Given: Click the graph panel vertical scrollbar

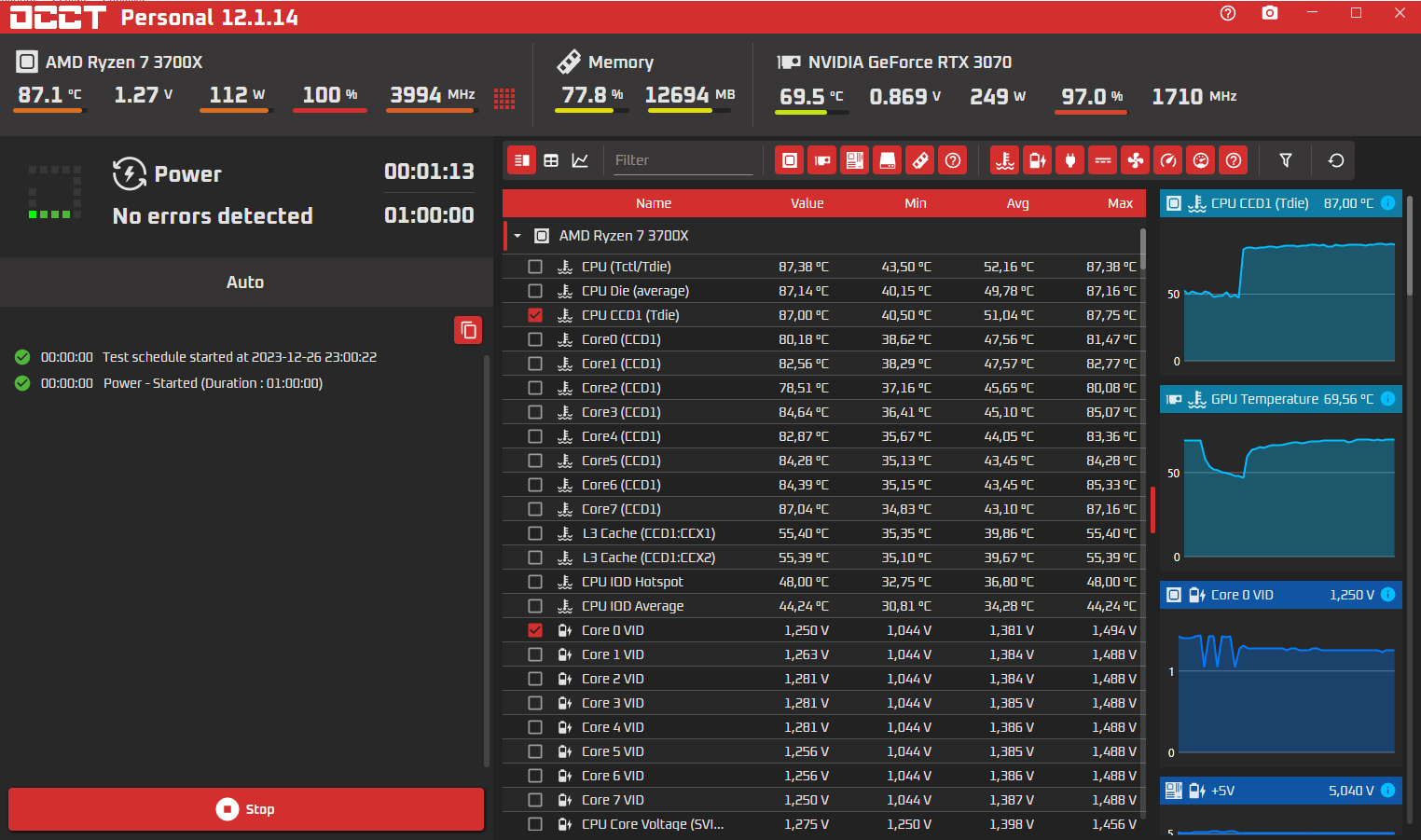Looking at the screenshot, I should [x=1409, y=244].
